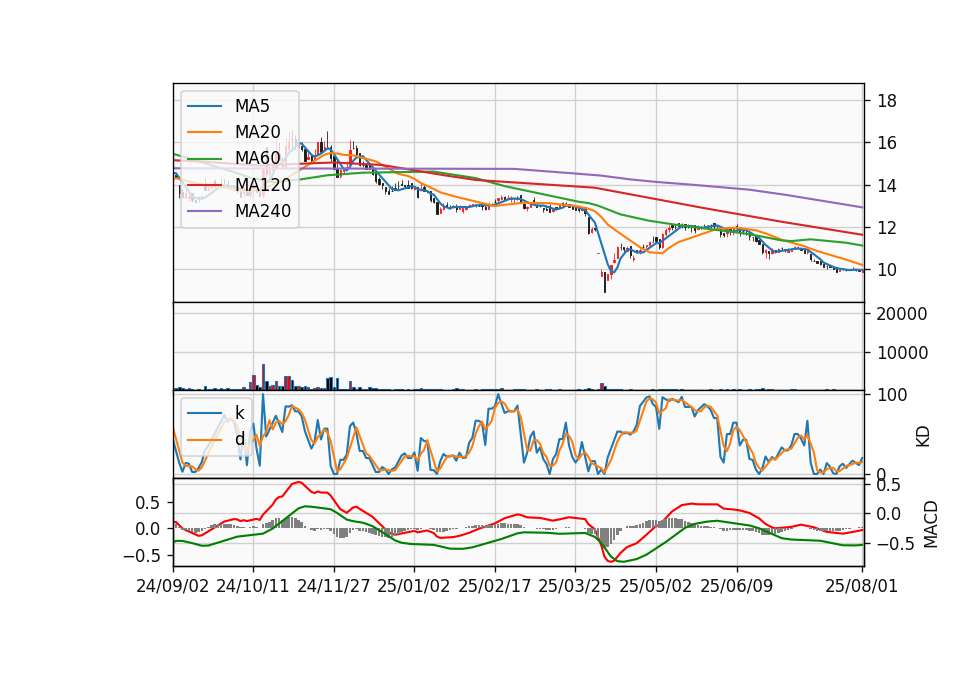The image size is (960, 690).
Task: Click the 25/03/25 date axis label
Action: coord(575,586)
